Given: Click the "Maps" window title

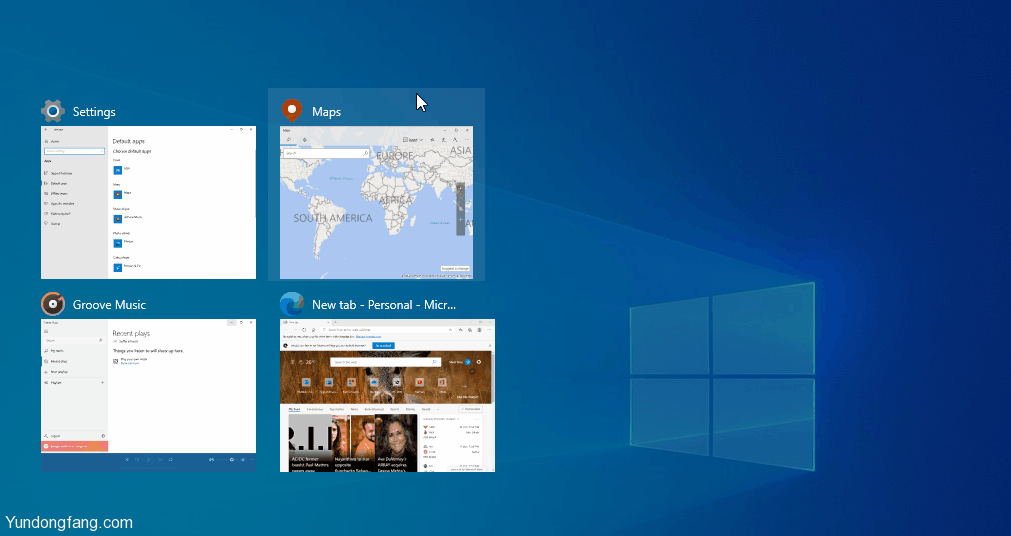Looking at the screenshot, I should coord(326,112).
